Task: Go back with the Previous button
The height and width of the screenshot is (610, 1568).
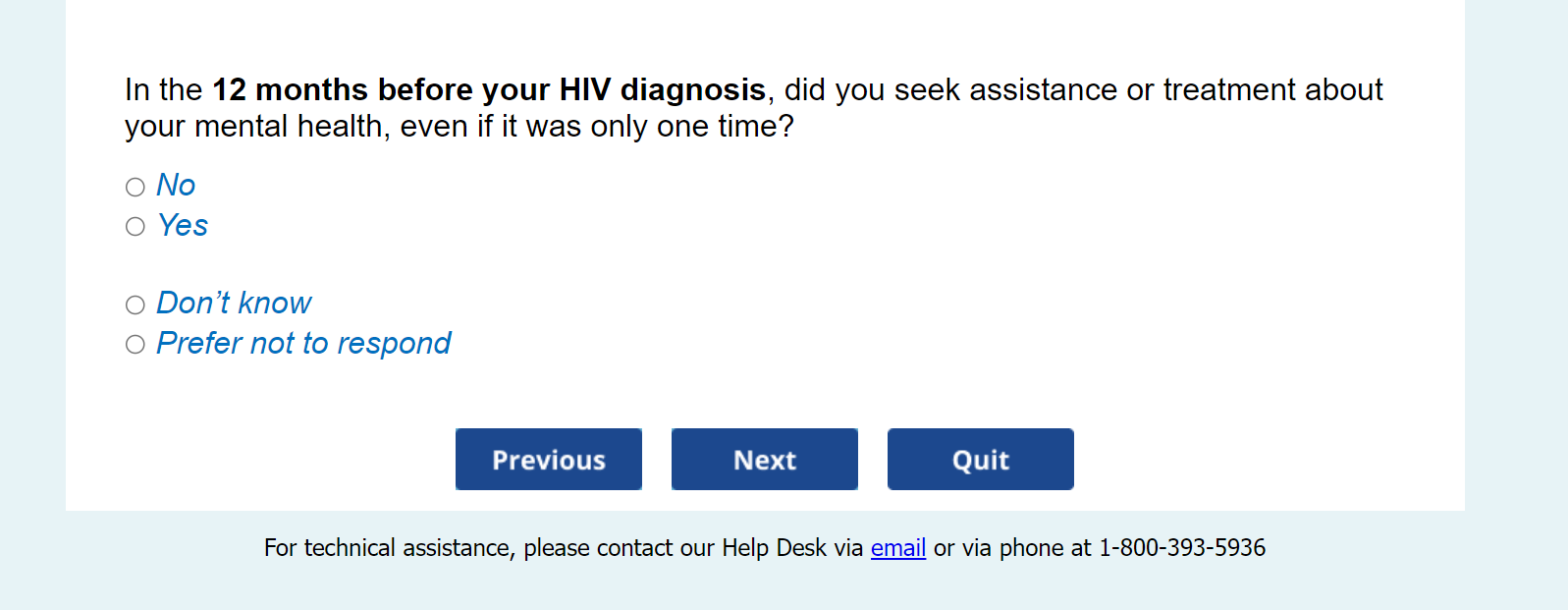Action: tap(548, 459)
